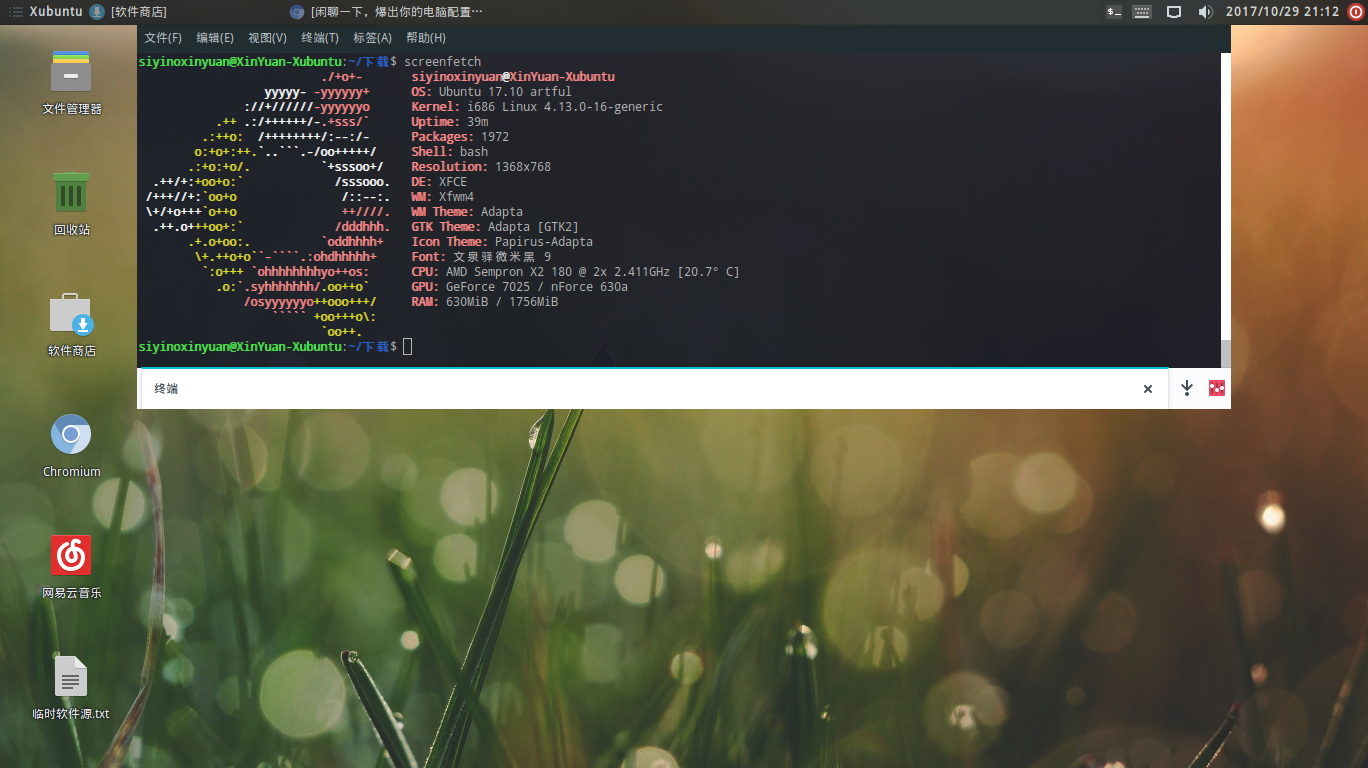
Task: Click the keyboard icon in system tray
Action: point(1143,12)
